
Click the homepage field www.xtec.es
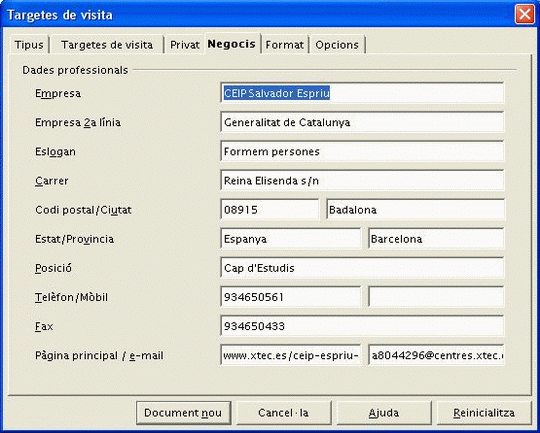[291, 355]
